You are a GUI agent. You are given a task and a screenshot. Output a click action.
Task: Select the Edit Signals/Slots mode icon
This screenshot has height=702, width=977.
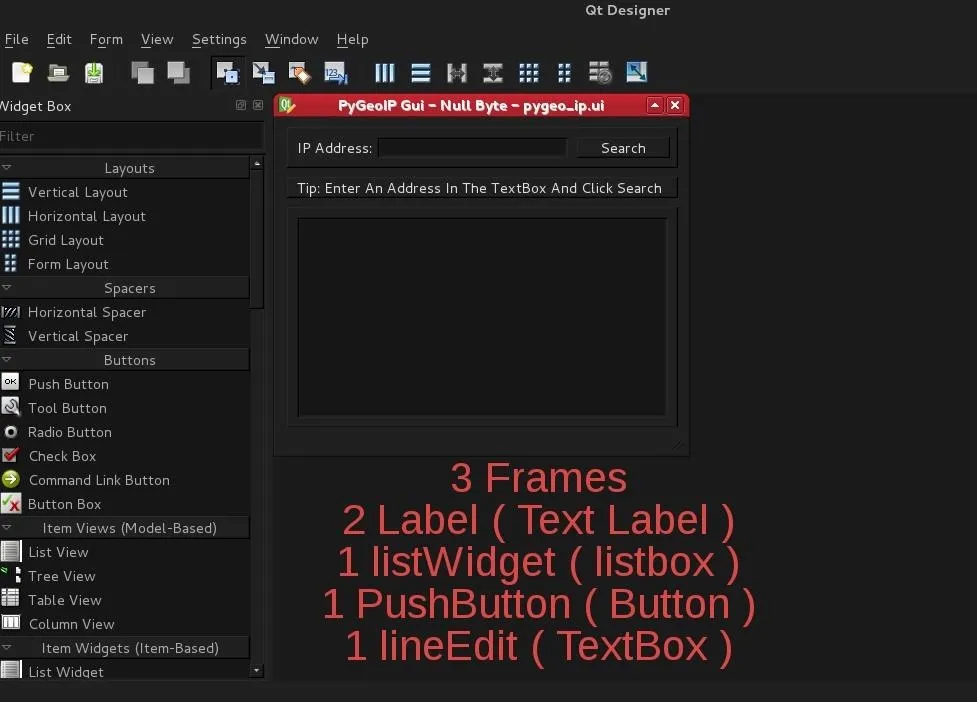tap(264, 73)
